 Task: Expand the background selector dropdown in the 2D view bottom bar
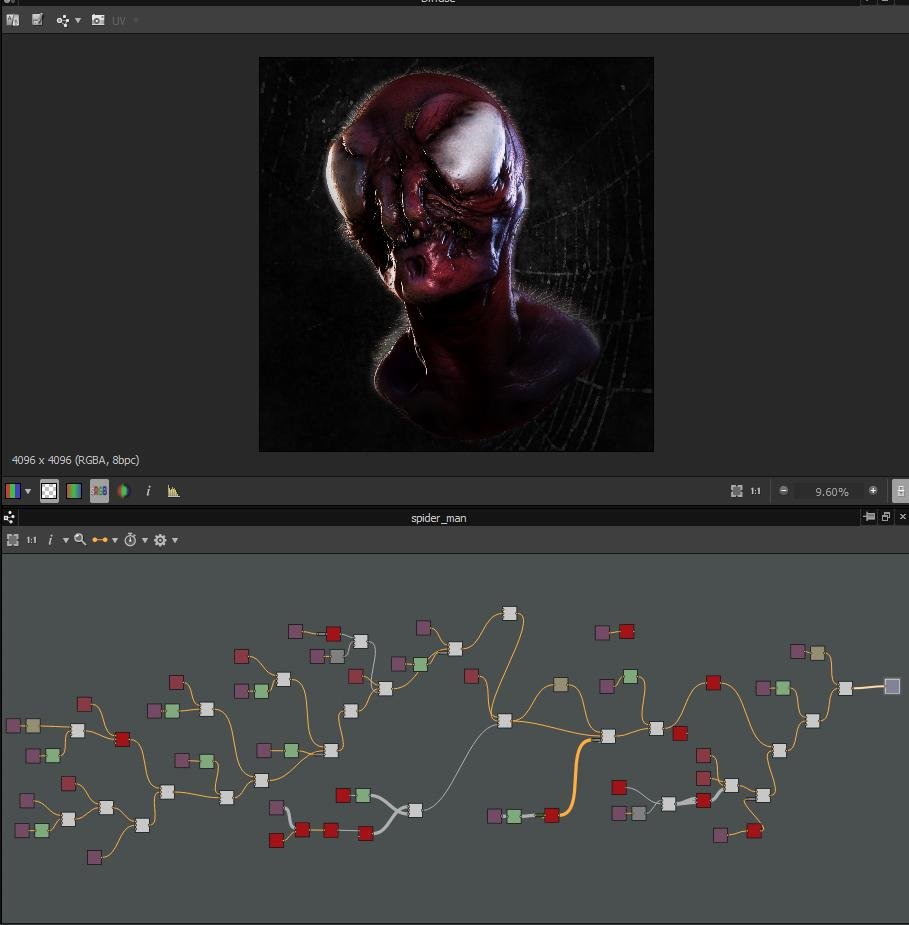pyautogui.click(x=27, y=491)
